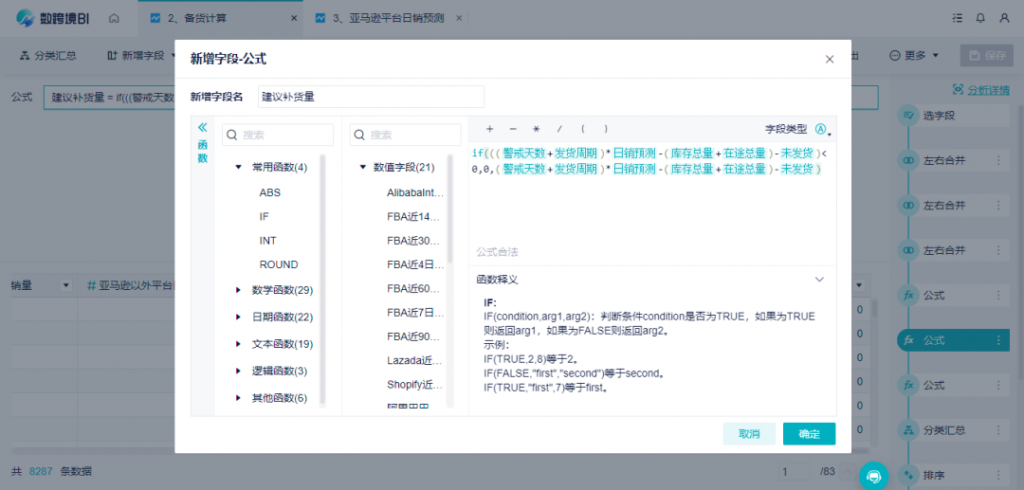Expand the 其他函数(6) group
This screenshot has width=1024, height=490.
(x=238, y=398)
